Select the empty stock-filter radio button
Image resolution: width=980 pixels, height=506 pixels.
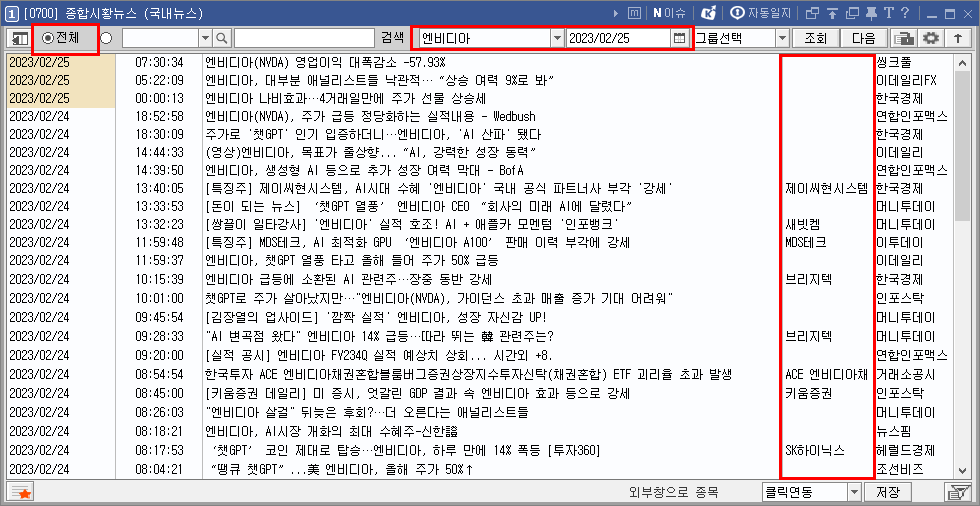point(106,38)
